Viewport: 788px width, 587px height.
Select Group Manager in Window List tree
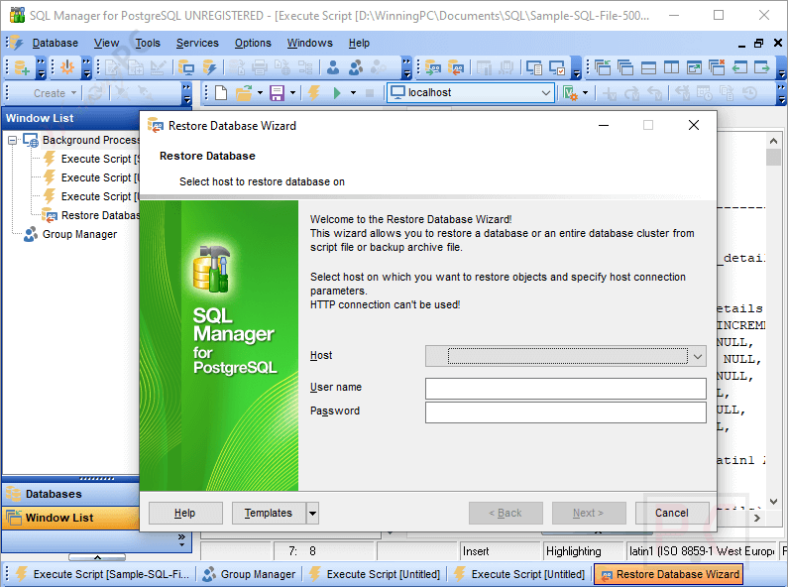tap(79, 234)
